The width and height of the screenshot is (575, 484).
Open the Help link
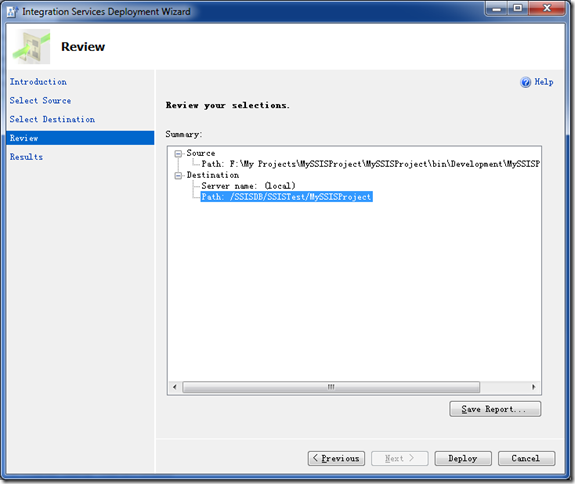544,82
